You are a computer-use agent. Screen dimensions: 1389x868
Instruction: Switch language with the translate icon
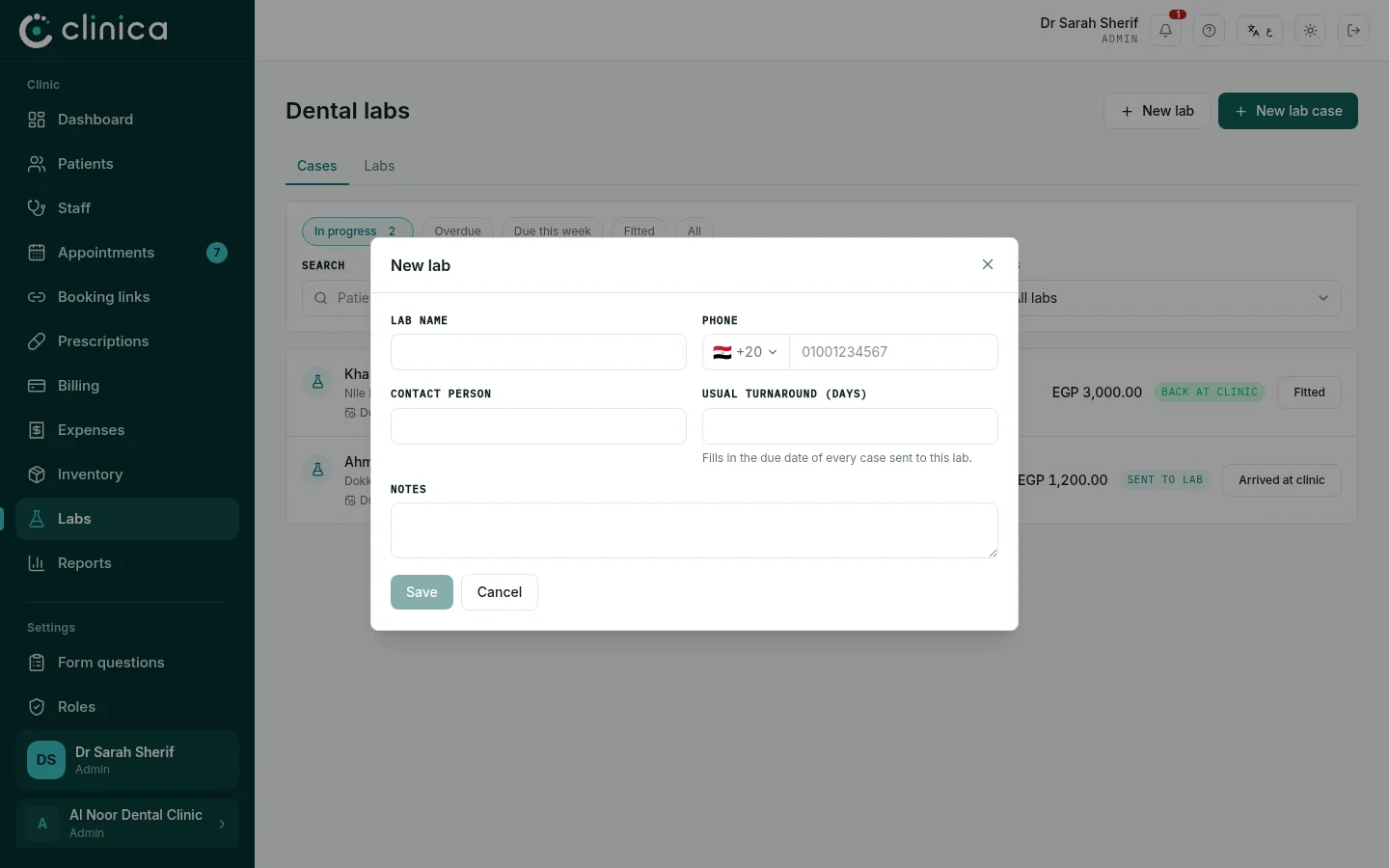pos(1260,31)
